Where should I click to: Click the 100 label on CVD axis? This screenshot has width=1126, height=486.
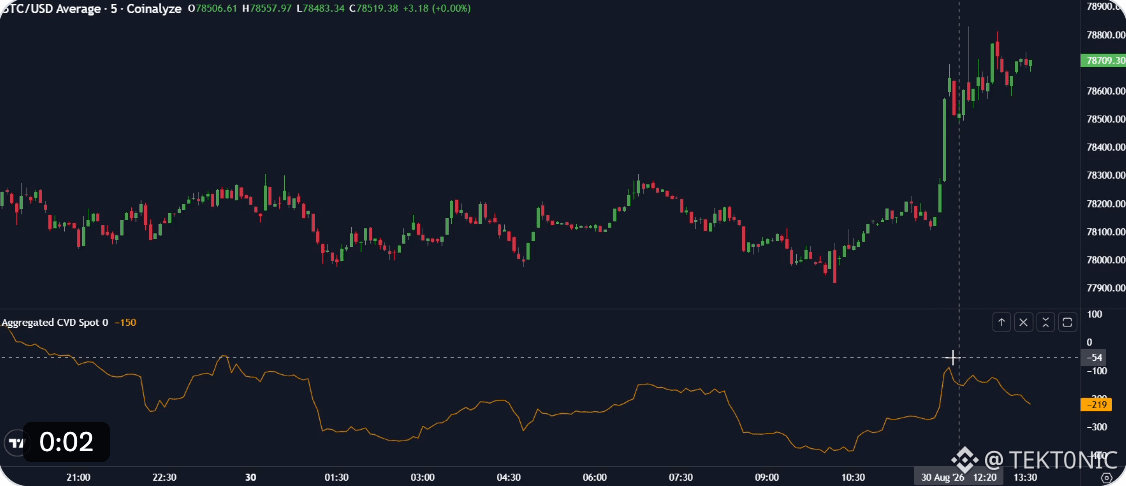tap(1096, 314)
